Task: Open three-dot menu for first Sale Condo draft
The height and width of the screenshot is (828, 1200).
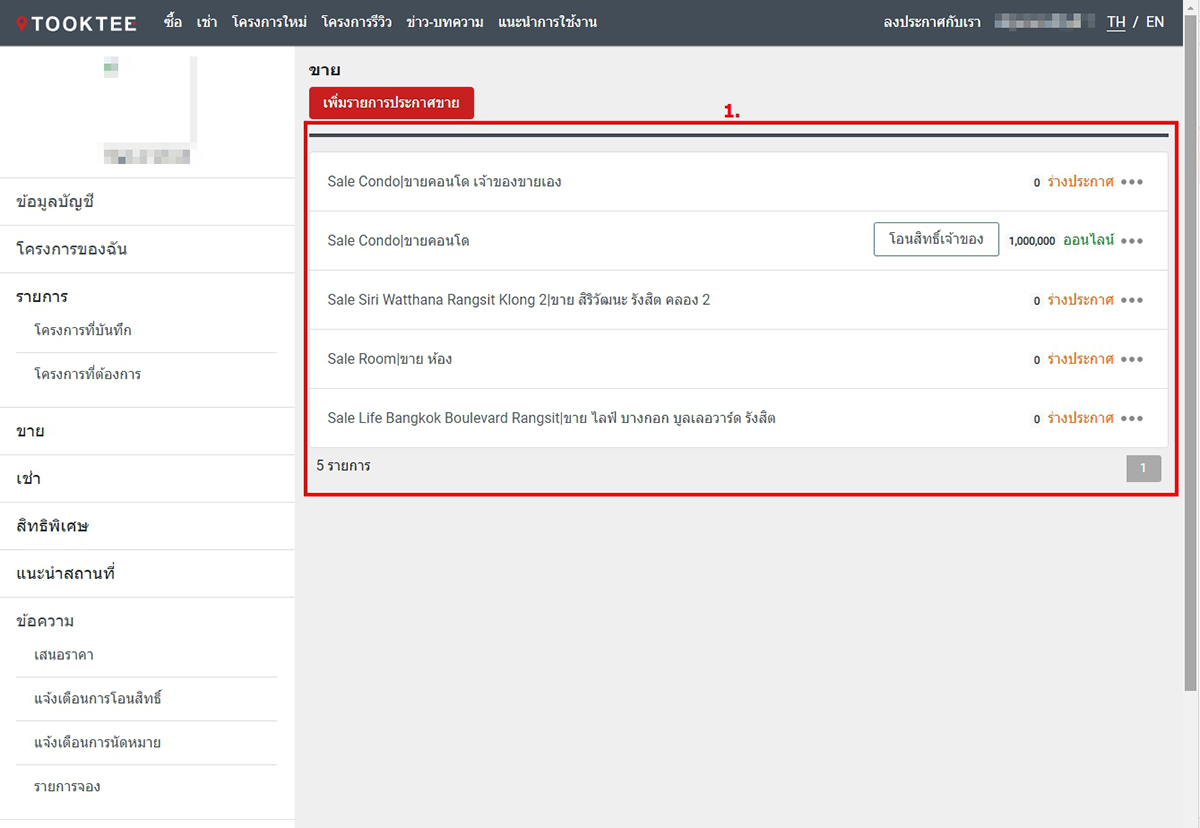Action: pyautogui.click(x=1131, y=182)
